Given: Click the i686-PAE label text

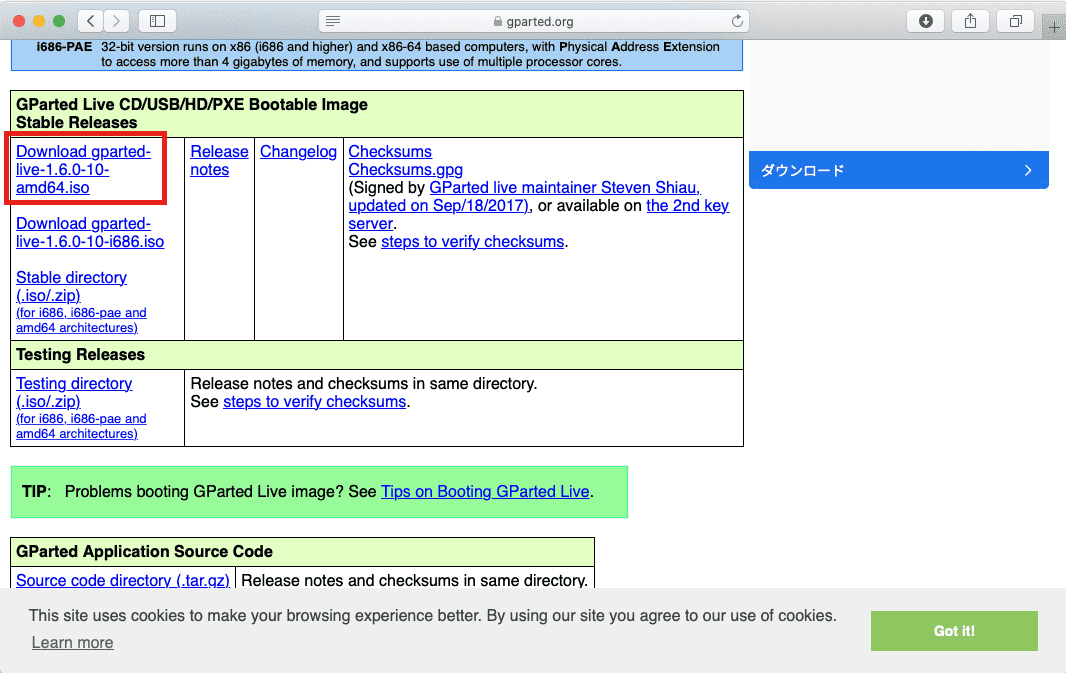Looking at the screenshot, I should pos(64,47).
